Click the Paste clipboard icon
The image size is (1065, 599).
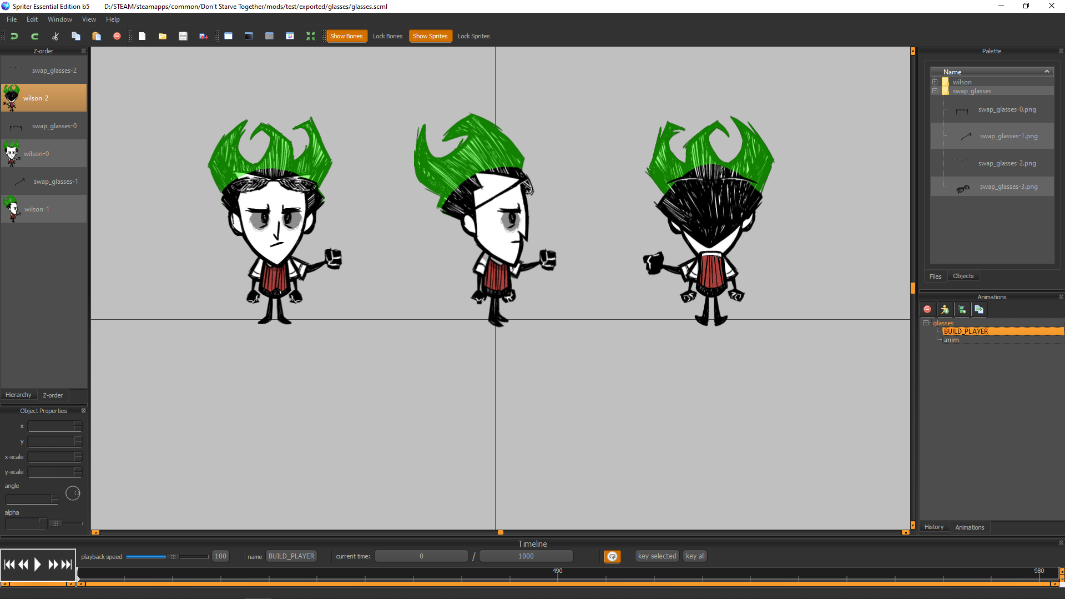(96, 36)
